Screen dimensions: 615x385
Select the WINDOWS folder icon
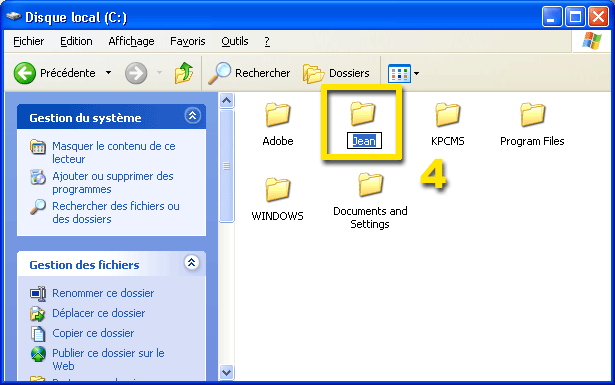(278, 189)
